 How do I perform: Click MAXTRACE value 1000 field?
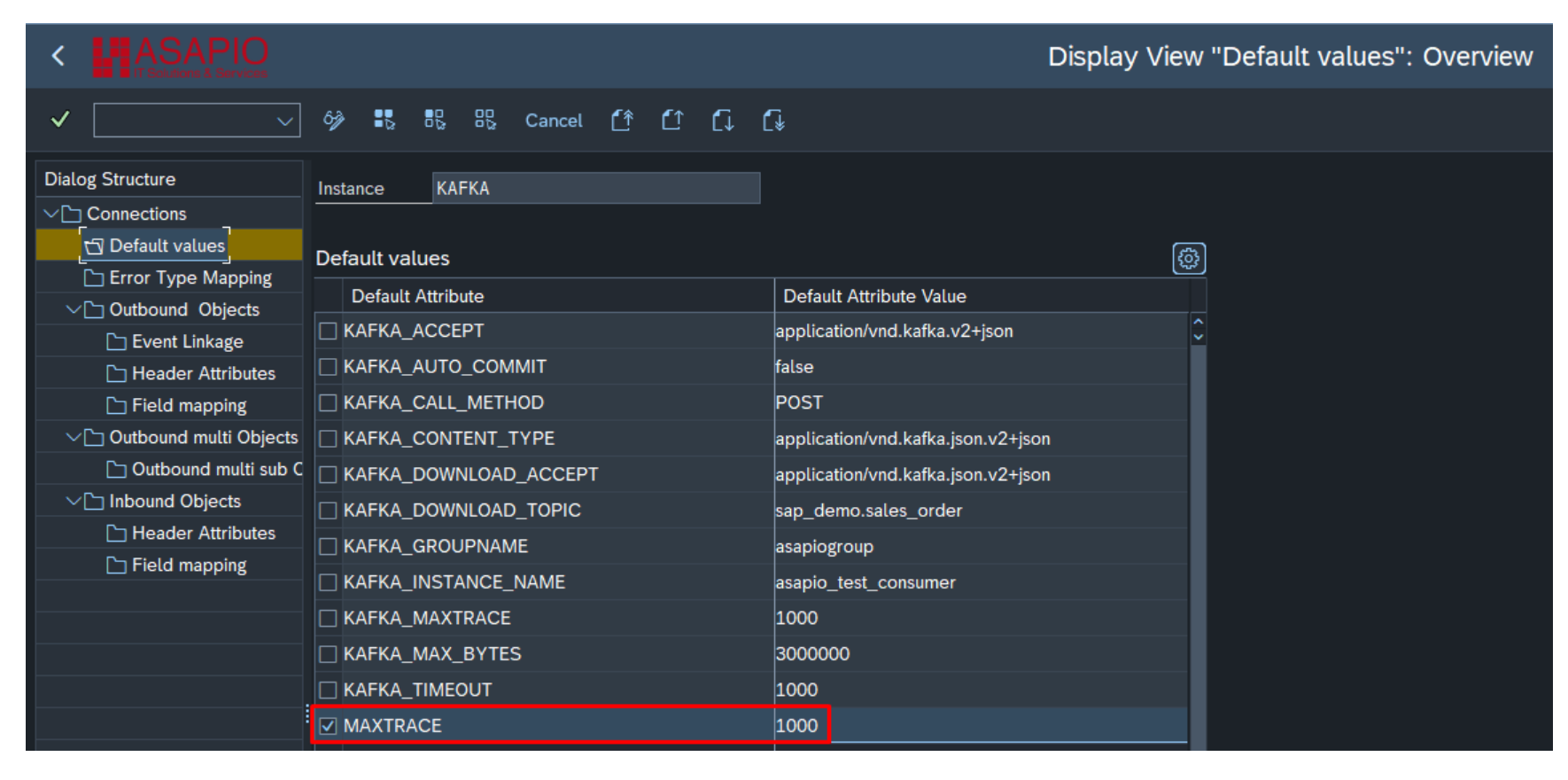coord(981,726)
